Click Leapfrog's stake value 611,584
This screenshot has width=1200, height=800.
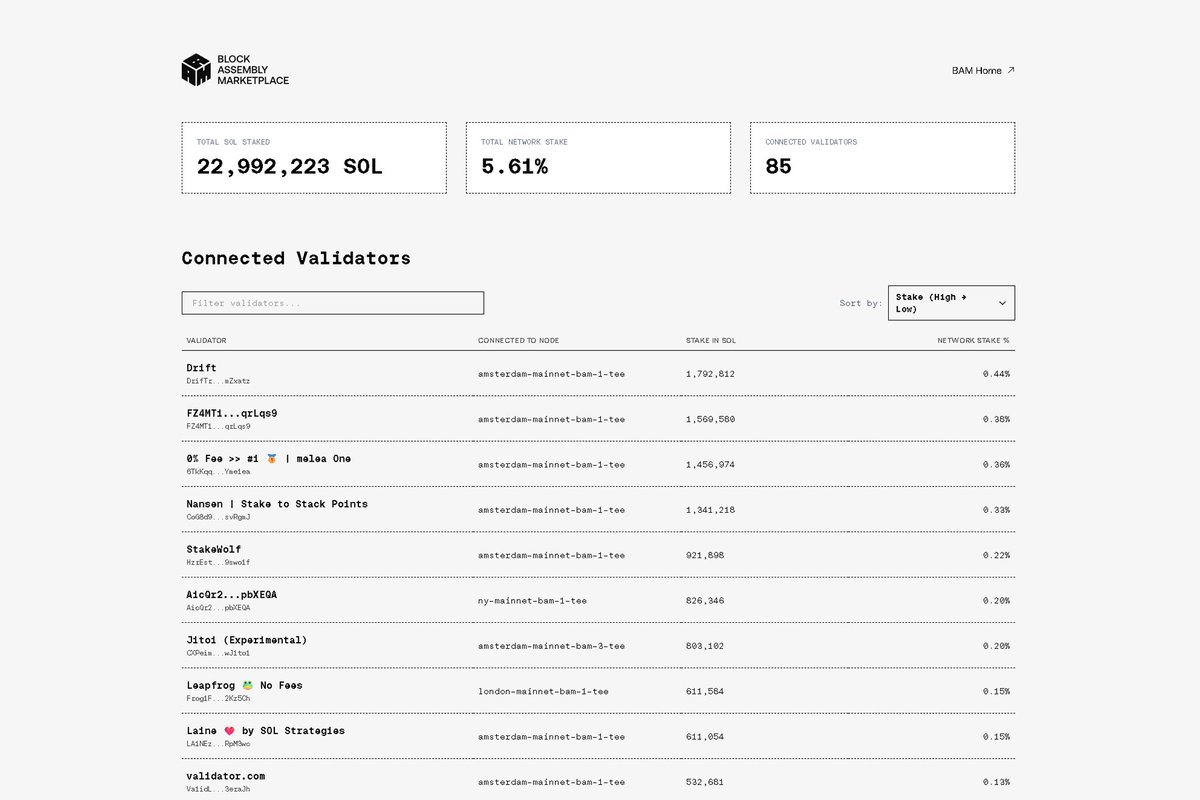click(x=705, y=691)
